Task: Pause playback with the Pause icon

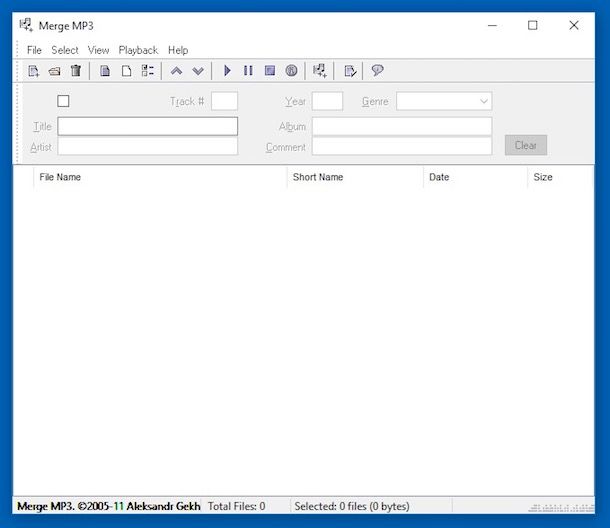Action: (x=248, y=70)
